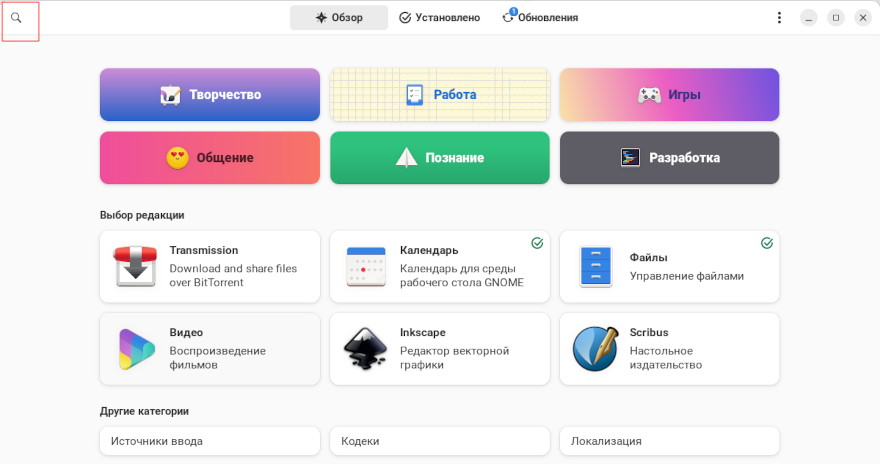Click the Inkscape app icon

tap(365, 349)
